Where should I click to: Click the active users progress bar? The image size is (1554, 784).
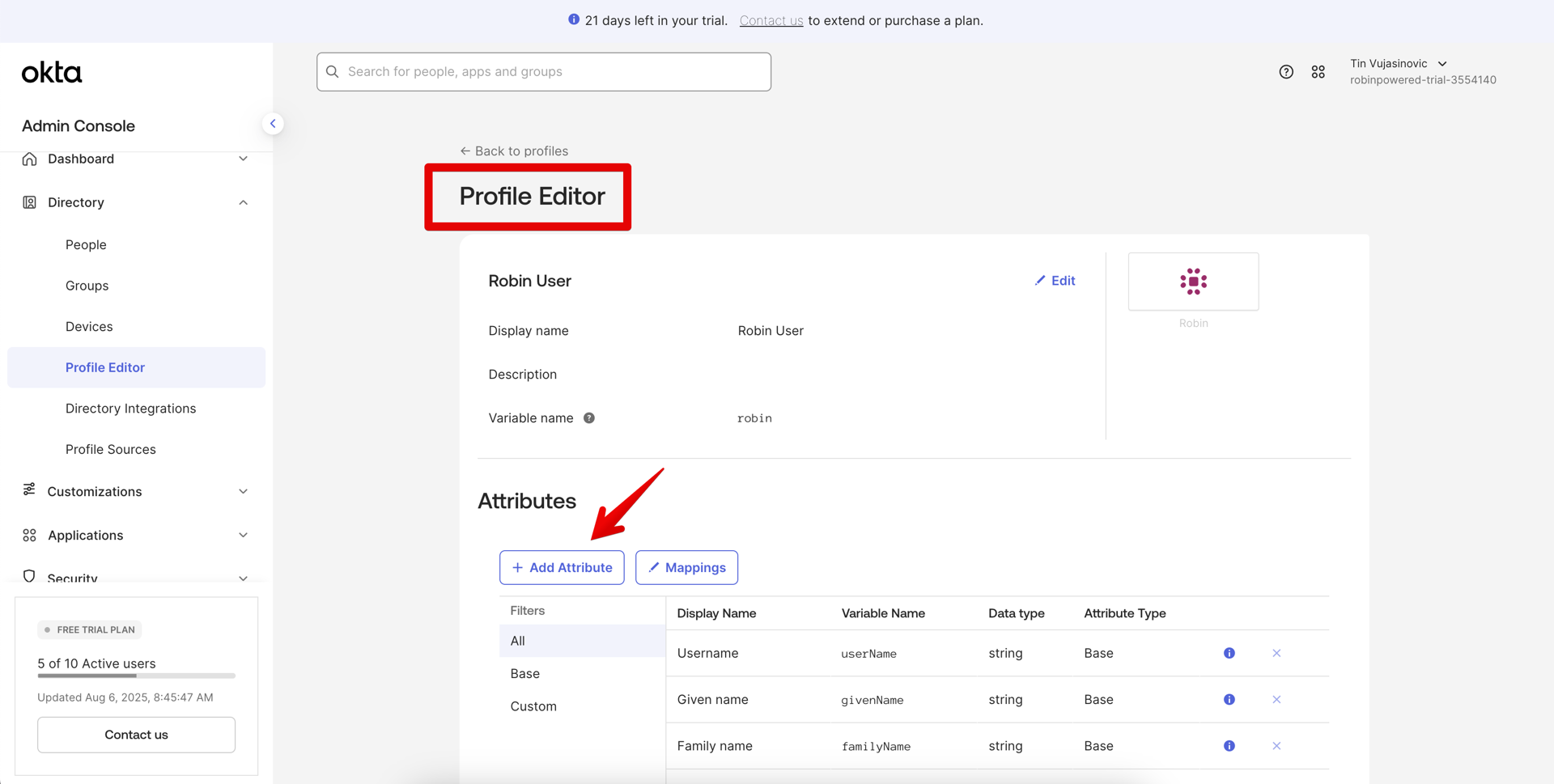(136, 676)
